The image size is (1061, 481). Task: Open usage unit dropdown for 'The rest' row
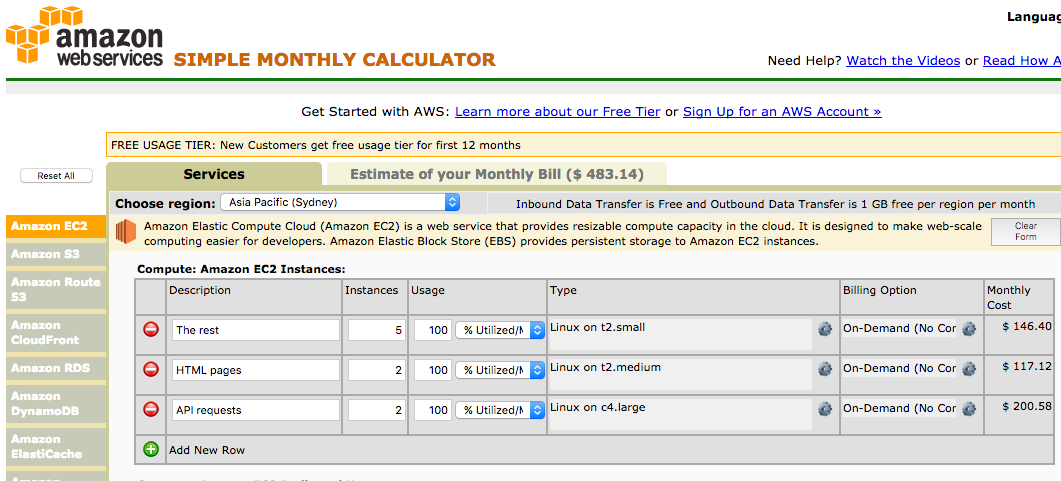point(500,330)
